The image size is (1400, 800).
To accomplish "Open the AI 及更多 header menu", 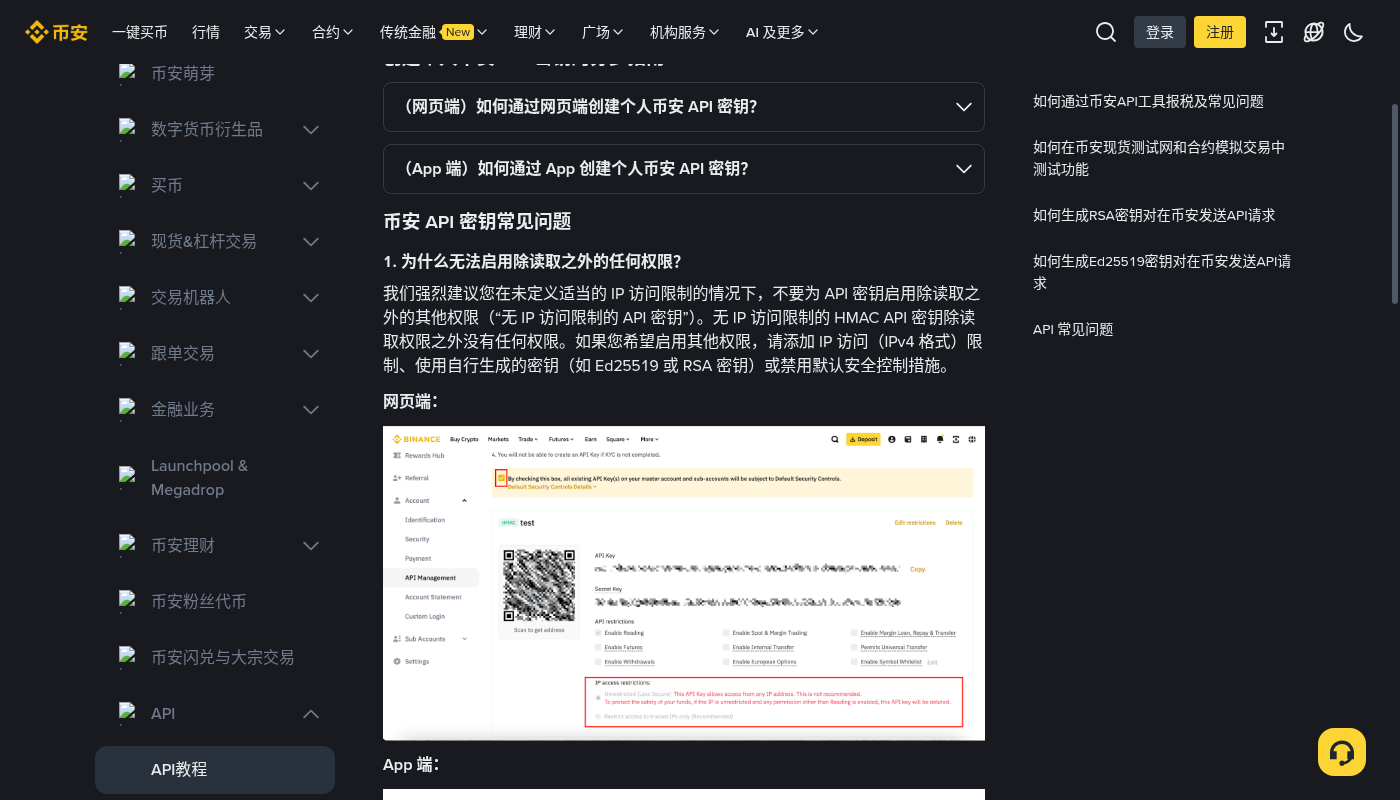I will click(782, 32).
